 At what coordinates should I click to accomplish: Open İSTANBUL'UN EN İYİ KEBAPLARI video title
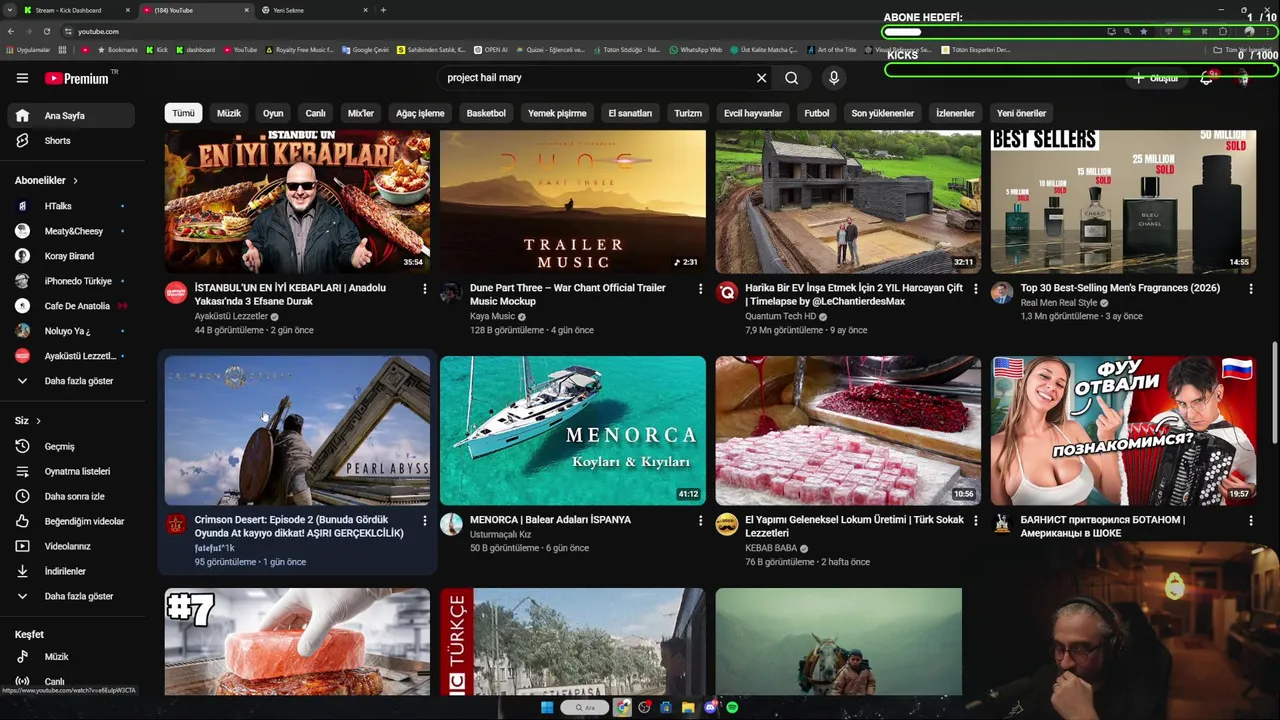[x=290, y=294]
